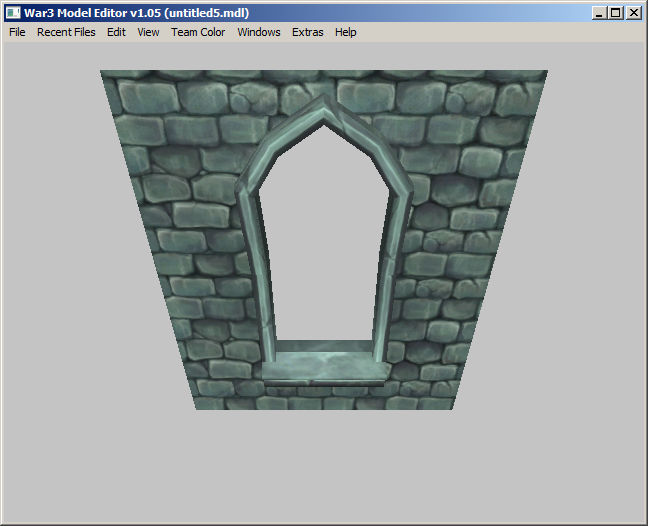Open the Extras menu
This screenshot has height=526, width=648.
[307, 32]
